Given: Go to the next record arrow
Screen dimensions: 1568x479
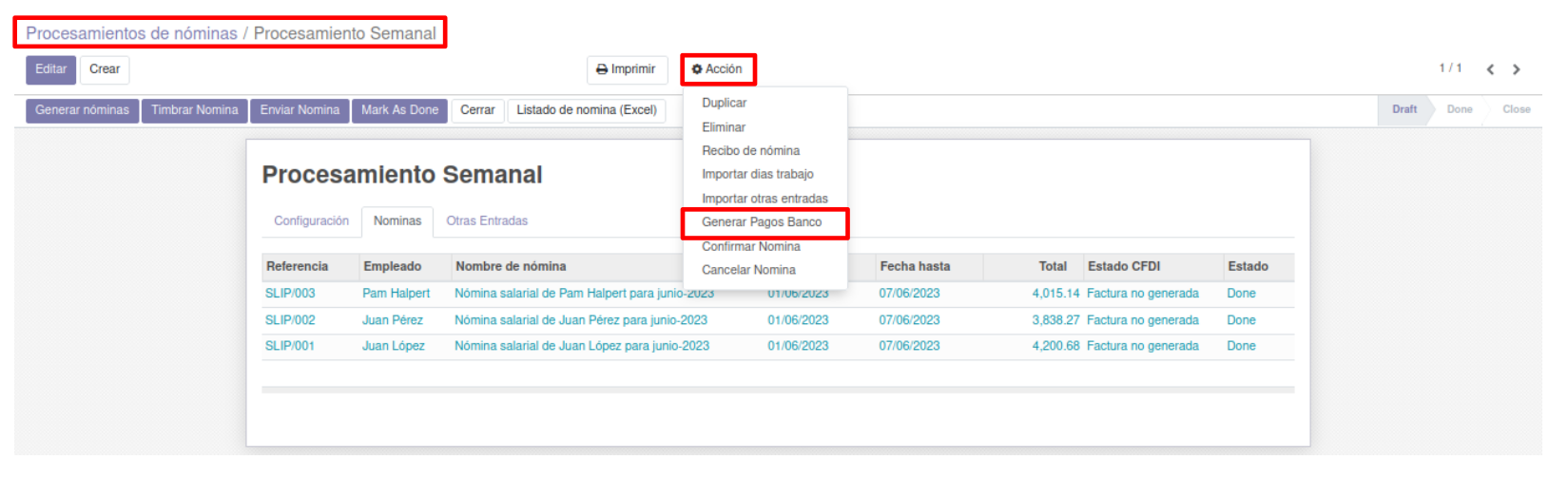Looking at the screenshot, I should tap(1517, 69).
